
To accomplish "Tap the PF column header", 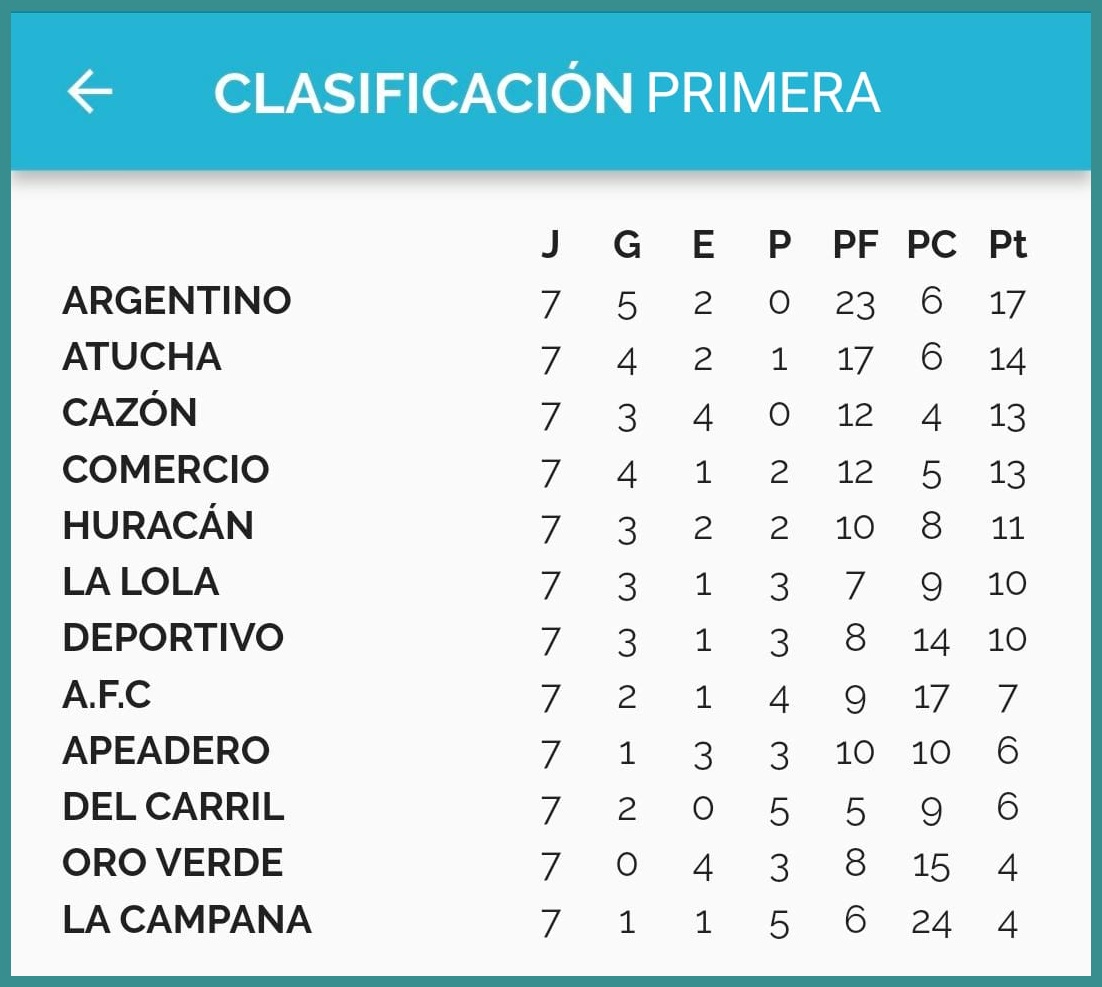I will point(855,245).
